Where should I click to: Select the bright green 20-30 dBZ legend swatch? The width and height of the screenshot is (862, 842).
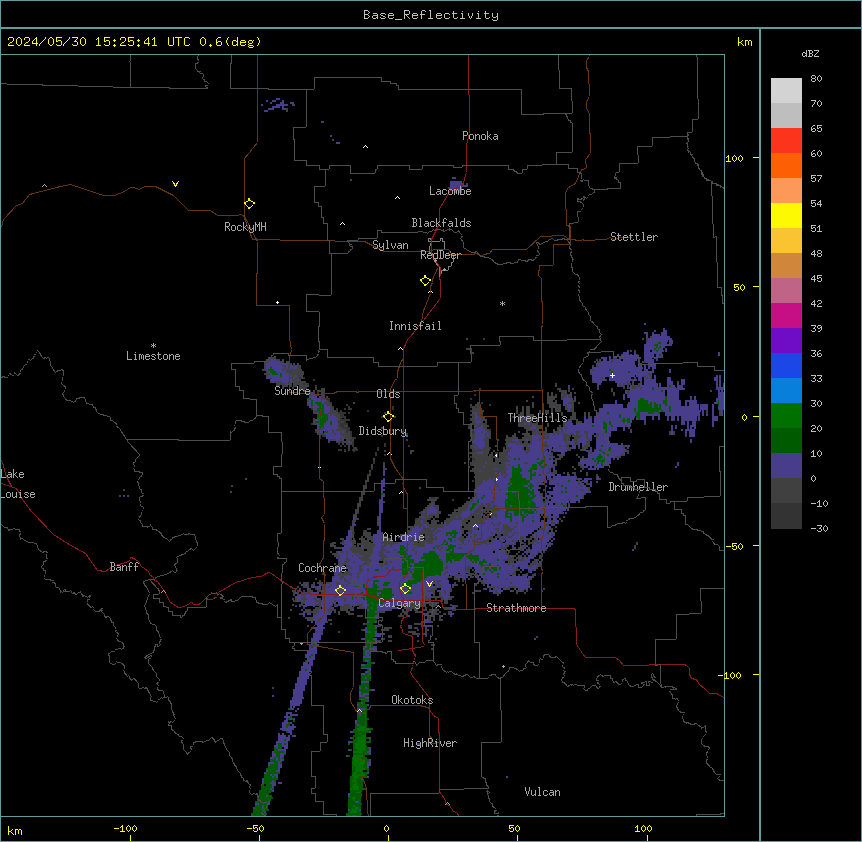[786, 416]
